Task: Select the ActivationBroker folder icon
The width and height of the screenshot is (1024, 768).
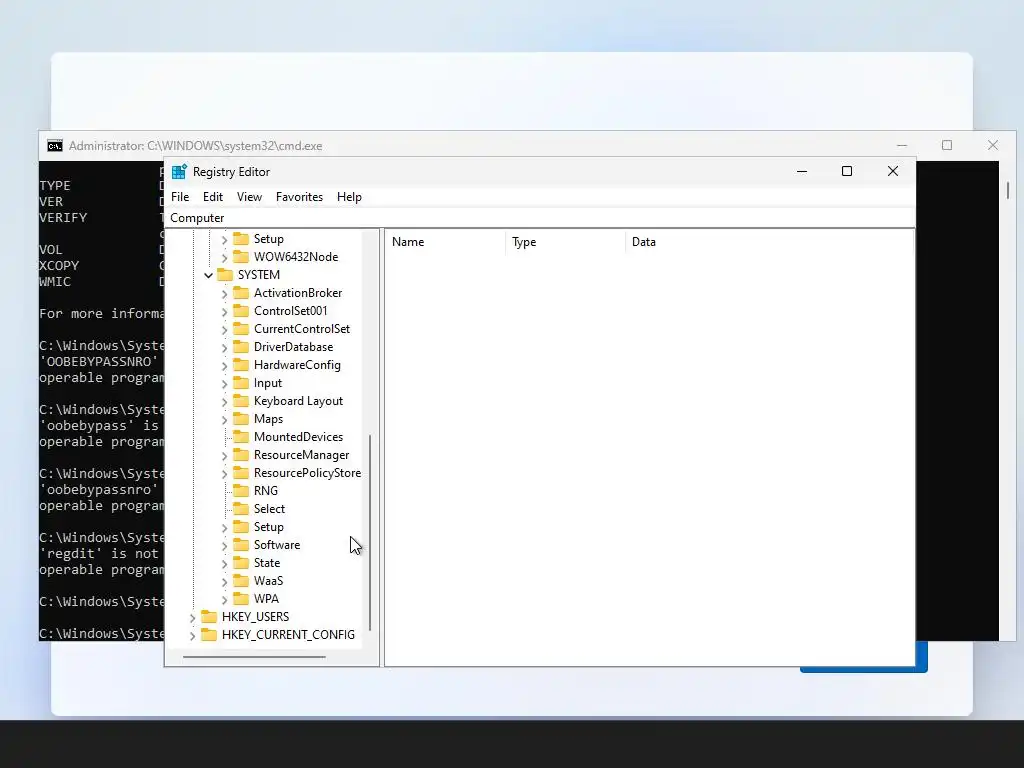Action: (241, 293)
